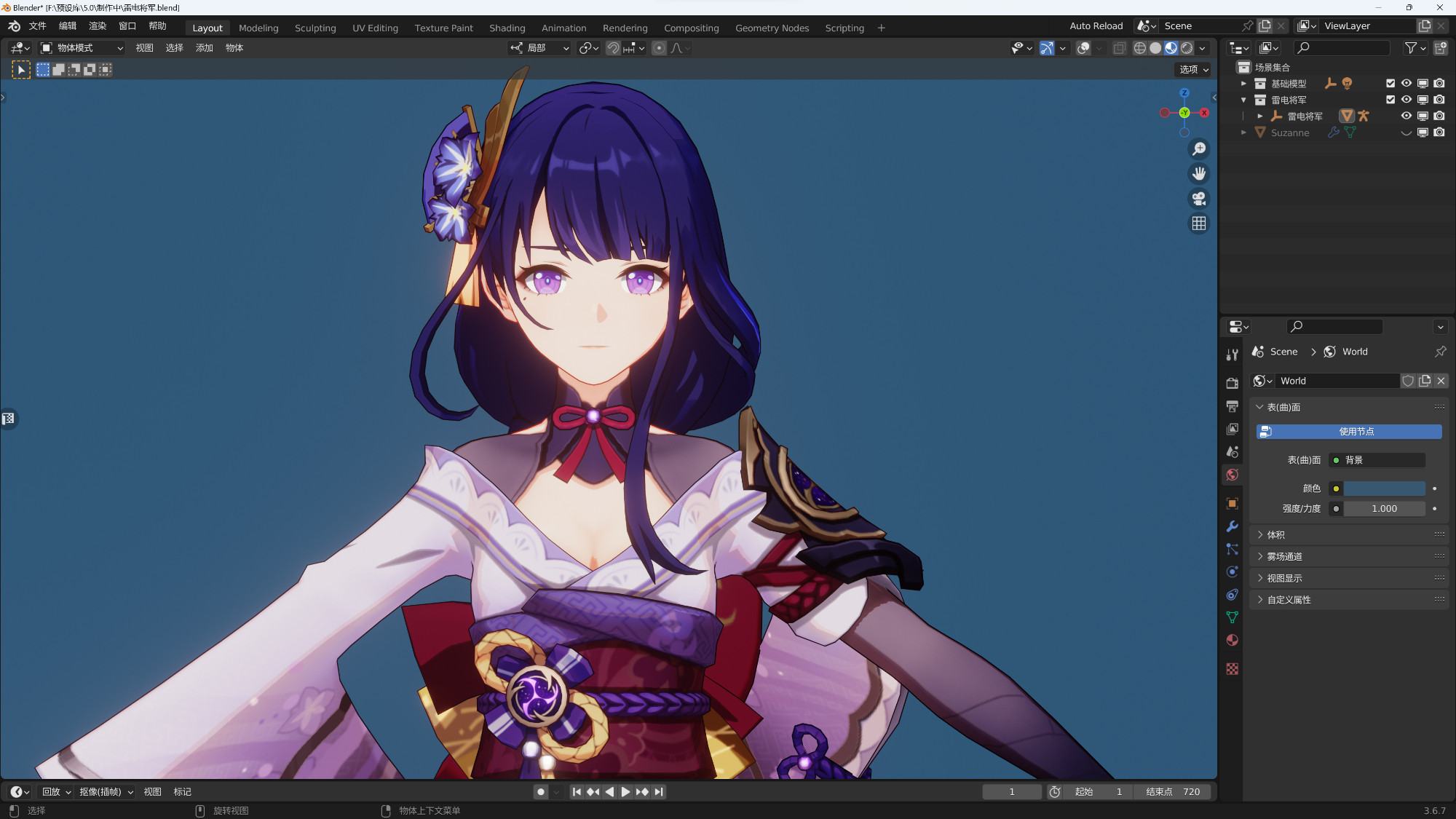The height and width of the screenshot is (819, 1456).
Task: Expand the 雷电将军 armature tree item
Action: click(1260, 116)
